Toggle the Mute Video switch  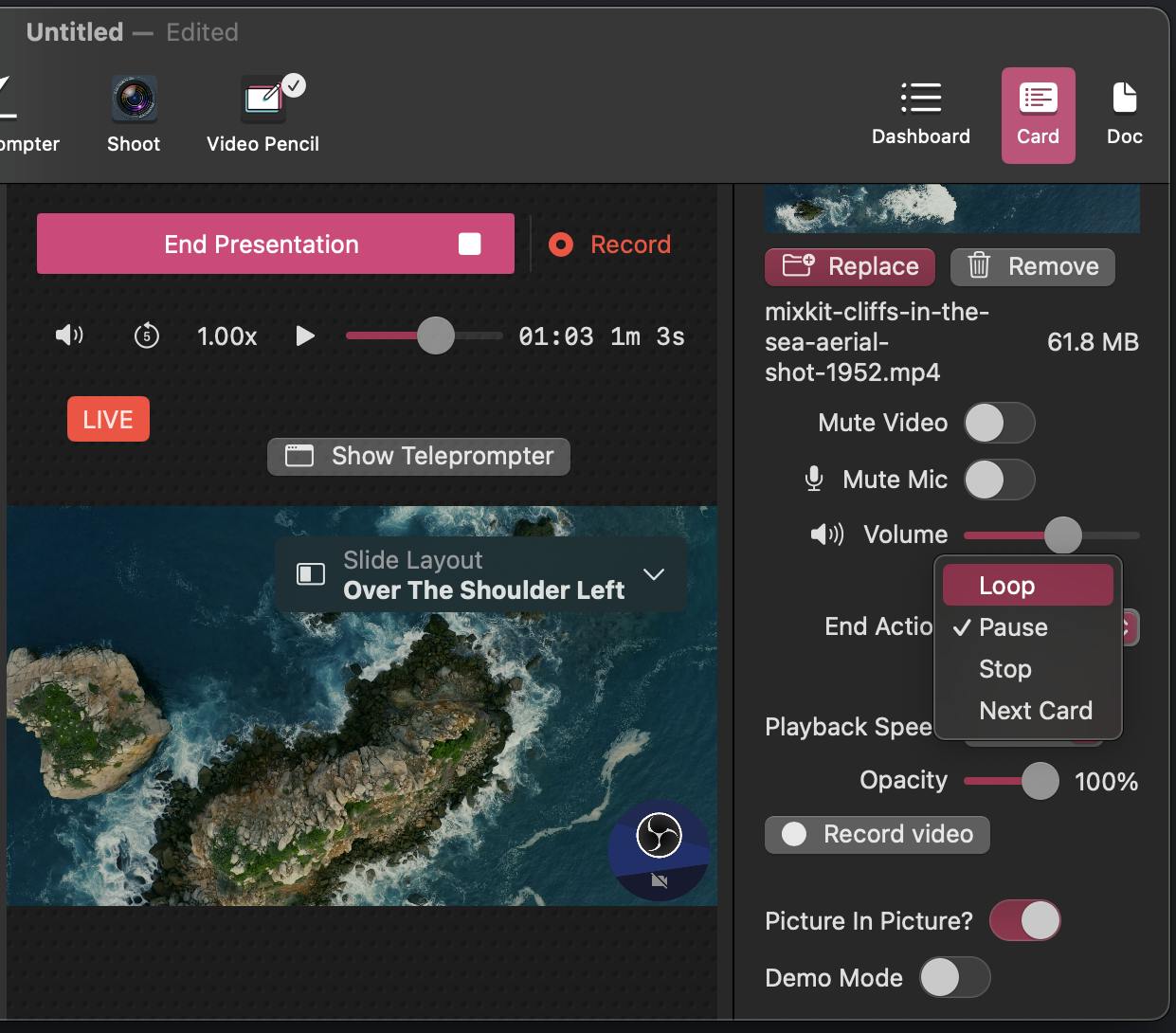999,423
